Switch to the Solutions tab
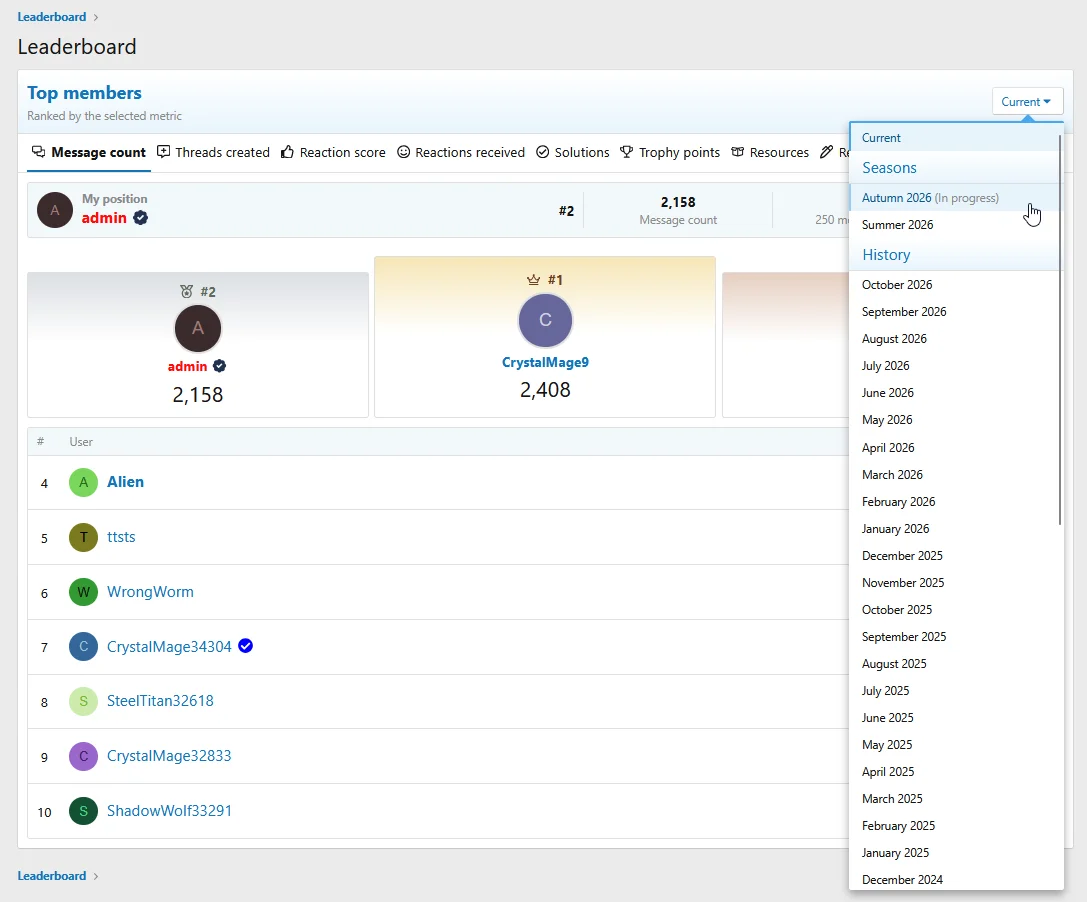 573,153
